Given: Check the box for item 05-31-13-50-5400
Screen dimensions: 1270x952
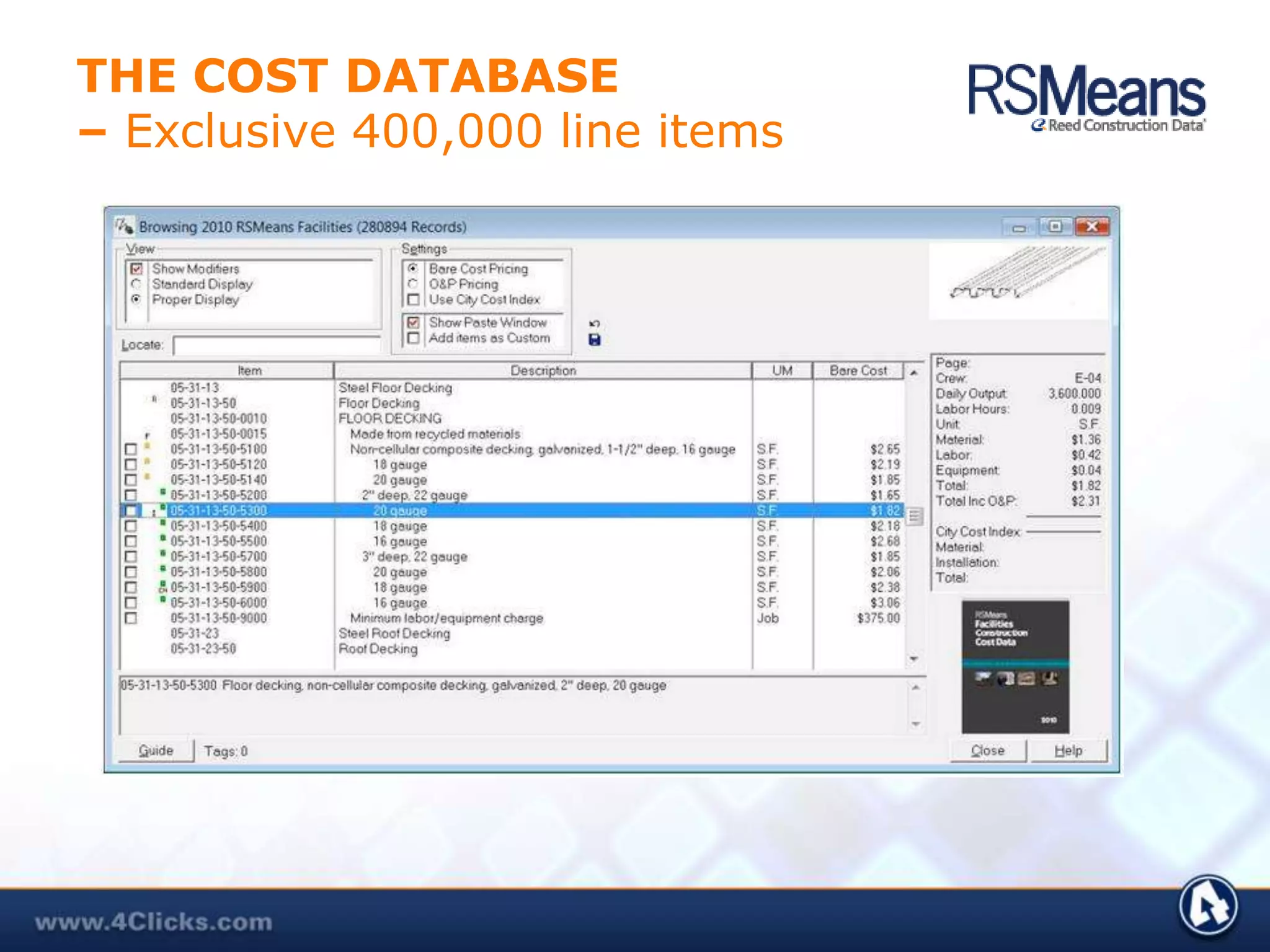Looking at the screenshot, I should click(x=130, y=526).
